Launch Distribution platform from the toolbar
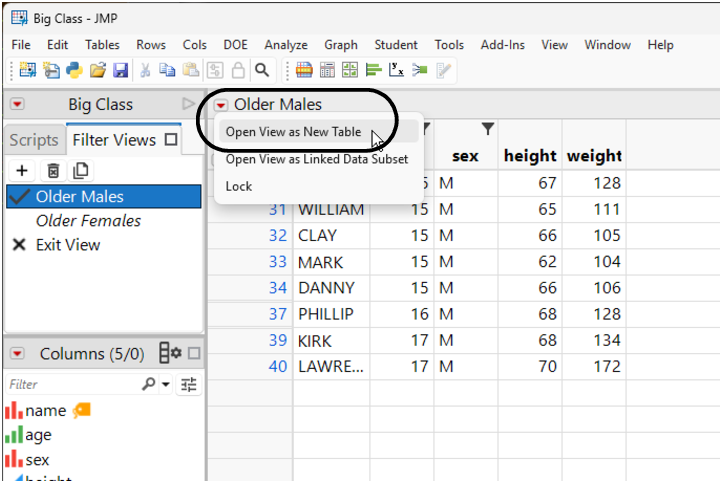The image size is (722, 483). (304, 70)
